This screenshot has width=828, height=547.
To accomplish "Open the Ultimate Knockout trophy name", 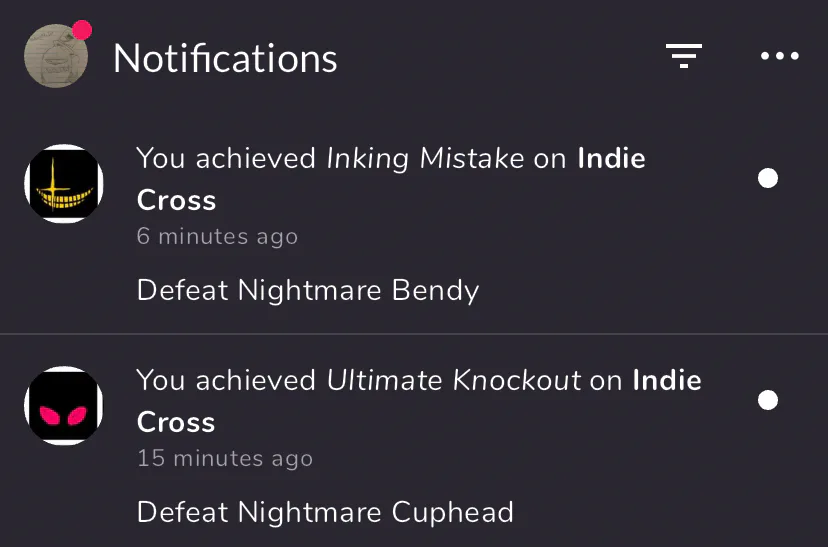I will [x=454, y=380].
